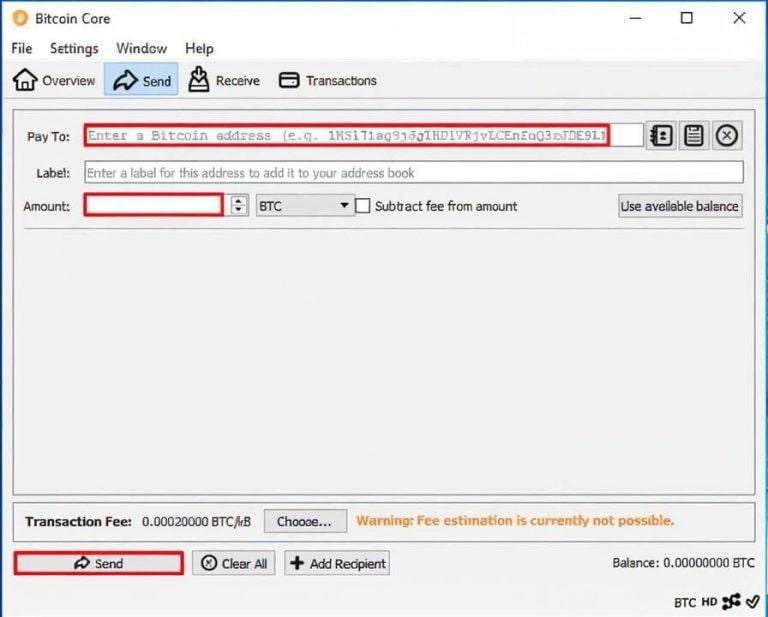The width and height of the screenshot is (768, 617).
Task: Click the Add Recipient button
Action: point(337,563)
